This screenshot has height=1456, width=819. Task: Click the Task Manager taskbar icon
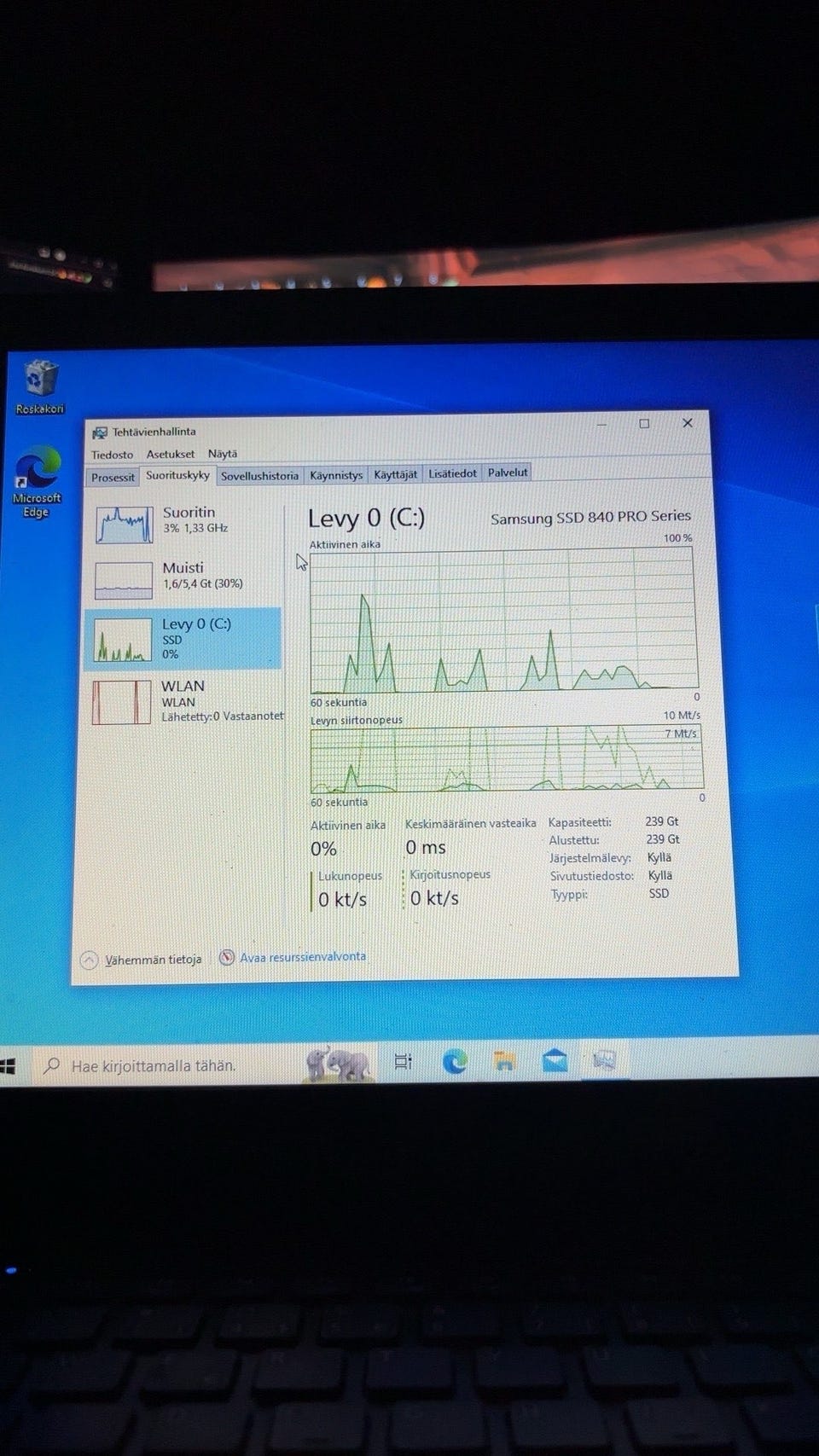(605, 1059)
